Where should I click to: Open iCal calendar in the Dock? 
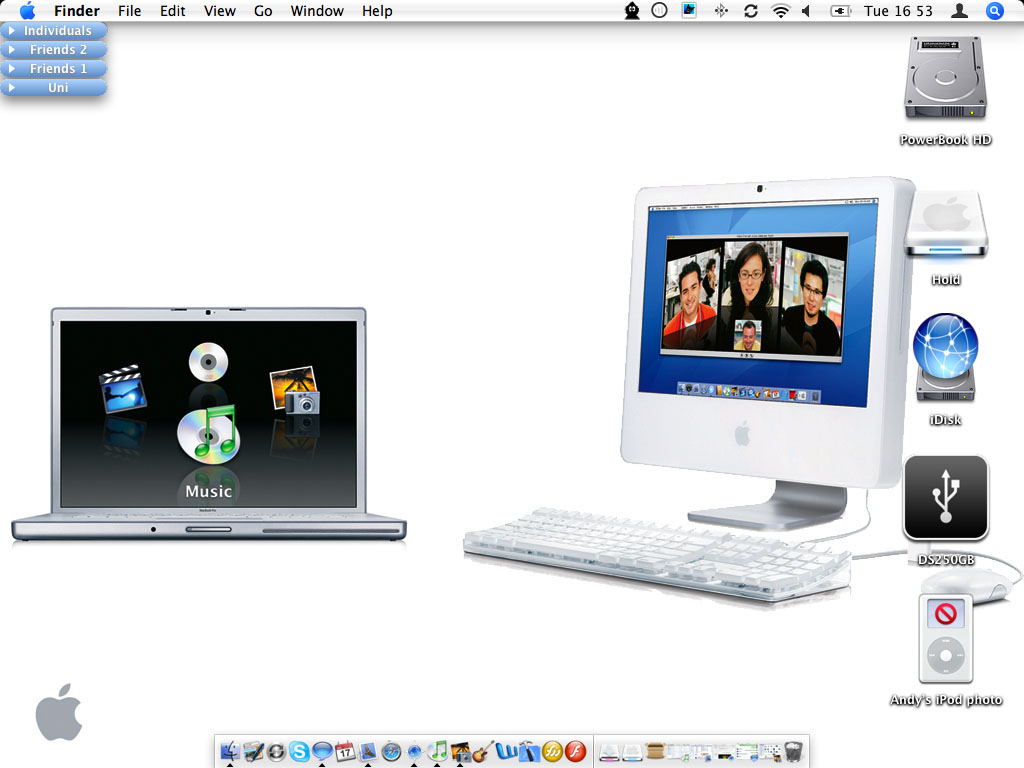(345, 752)
